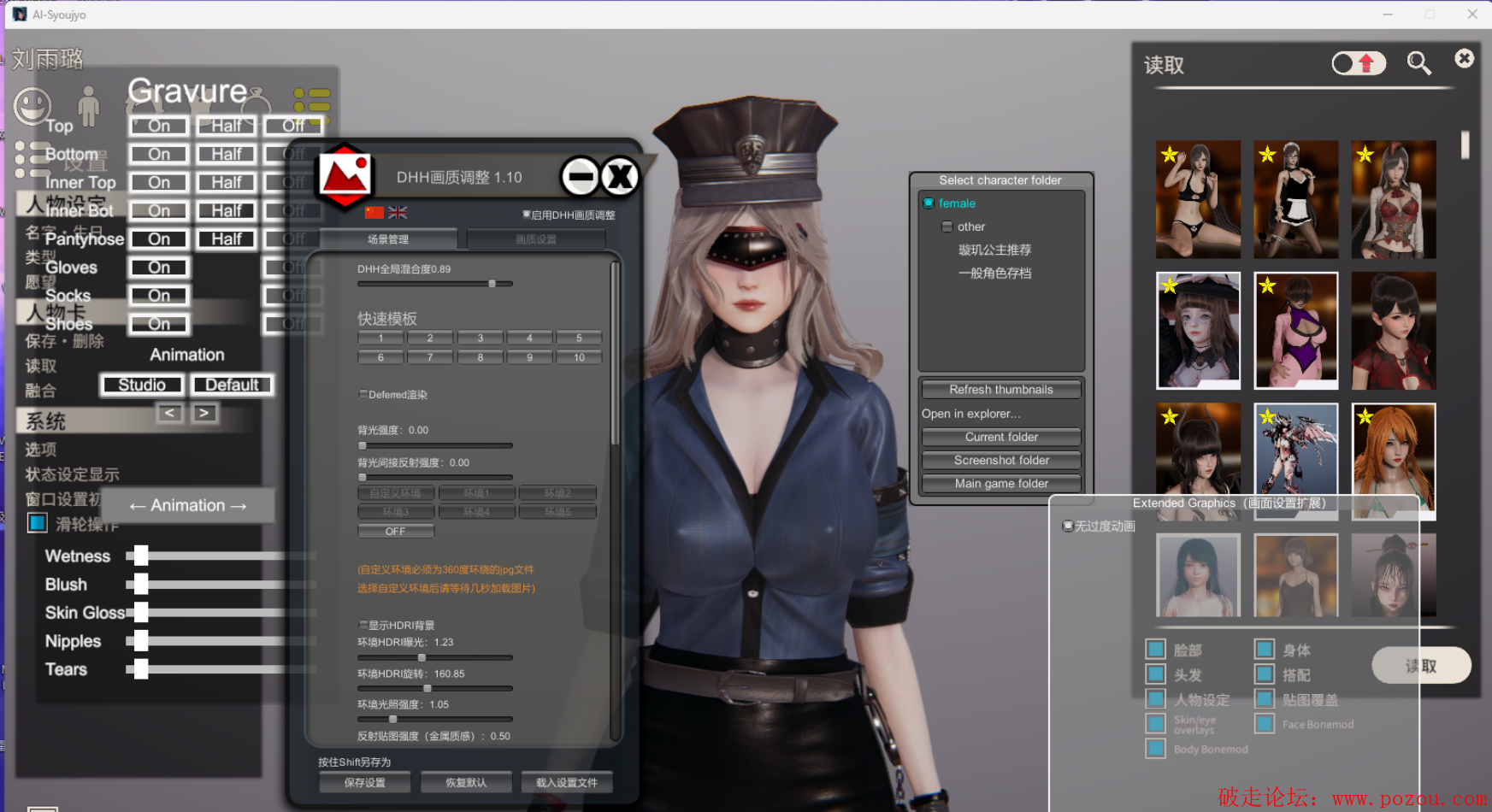Click the bullet list icon beside Bottom
Image resolution: width=1492 pixels, height=812 pixels.
coord(32,159)
